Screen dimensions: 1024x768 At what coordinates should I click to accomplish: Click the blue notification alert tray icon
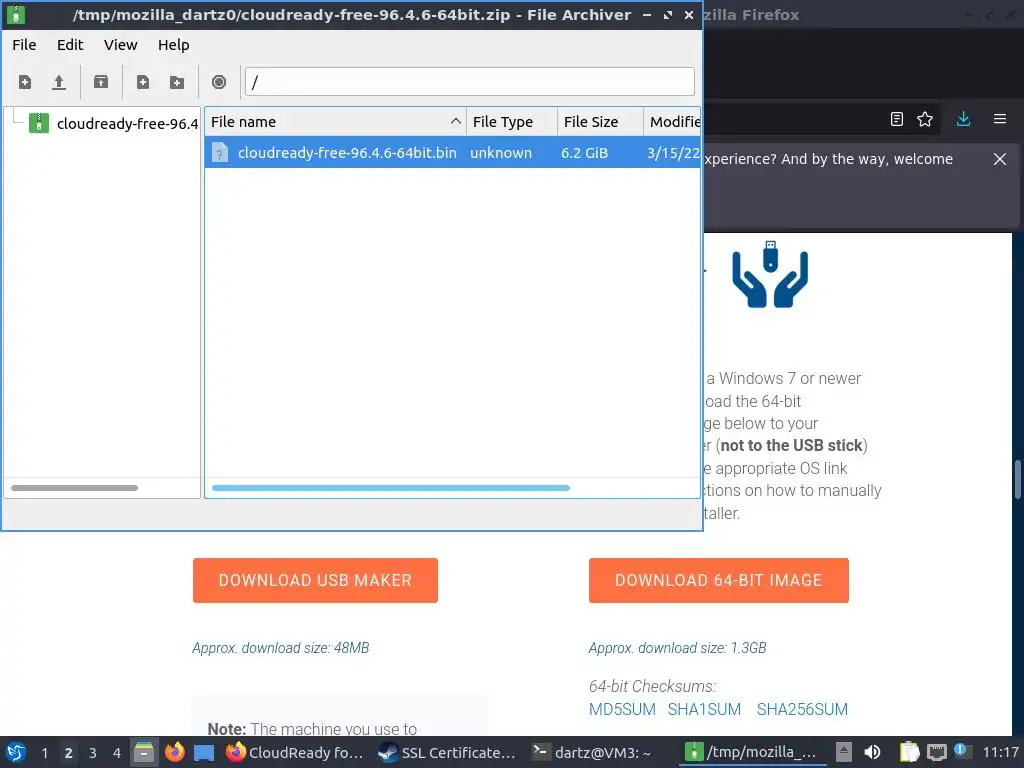pos(961,750)
